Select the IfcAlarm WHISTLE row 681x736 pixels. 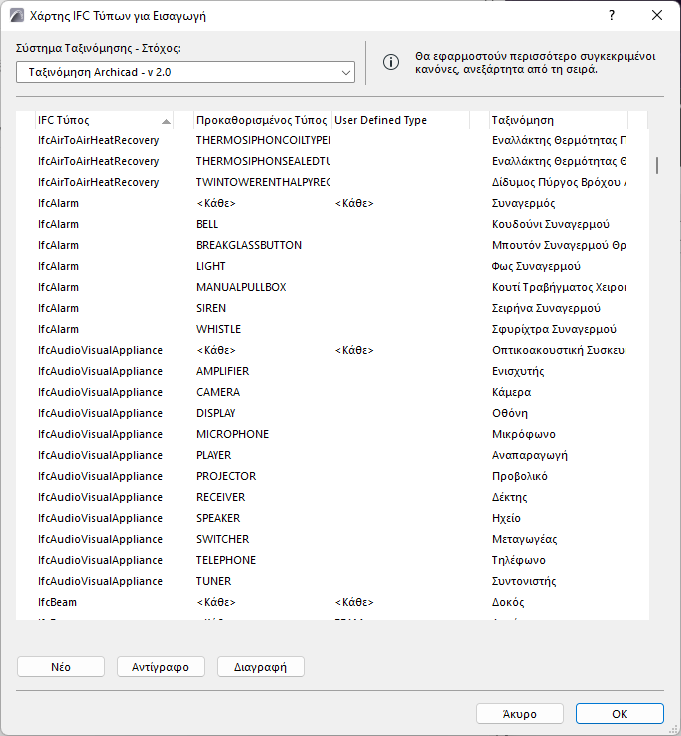click(x=332, y=329)
